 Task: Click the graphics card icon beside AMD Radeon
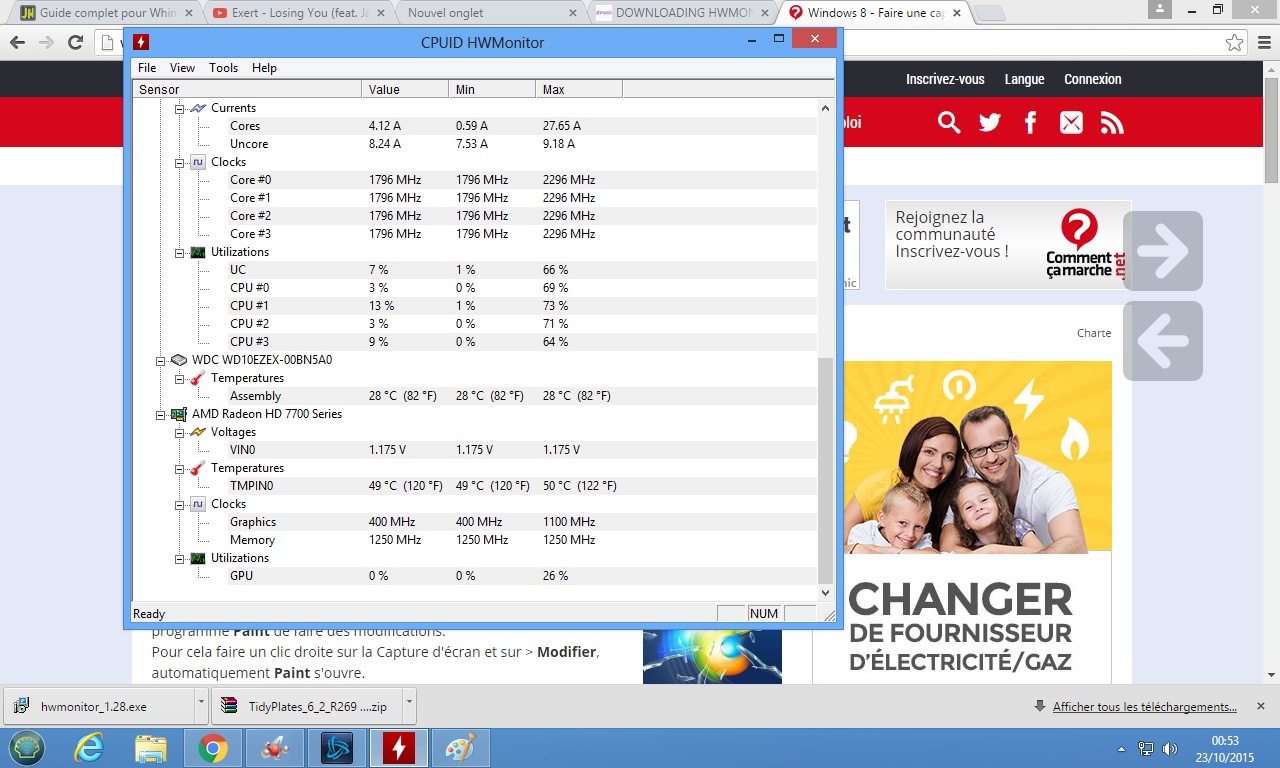(x=178, y=414)
